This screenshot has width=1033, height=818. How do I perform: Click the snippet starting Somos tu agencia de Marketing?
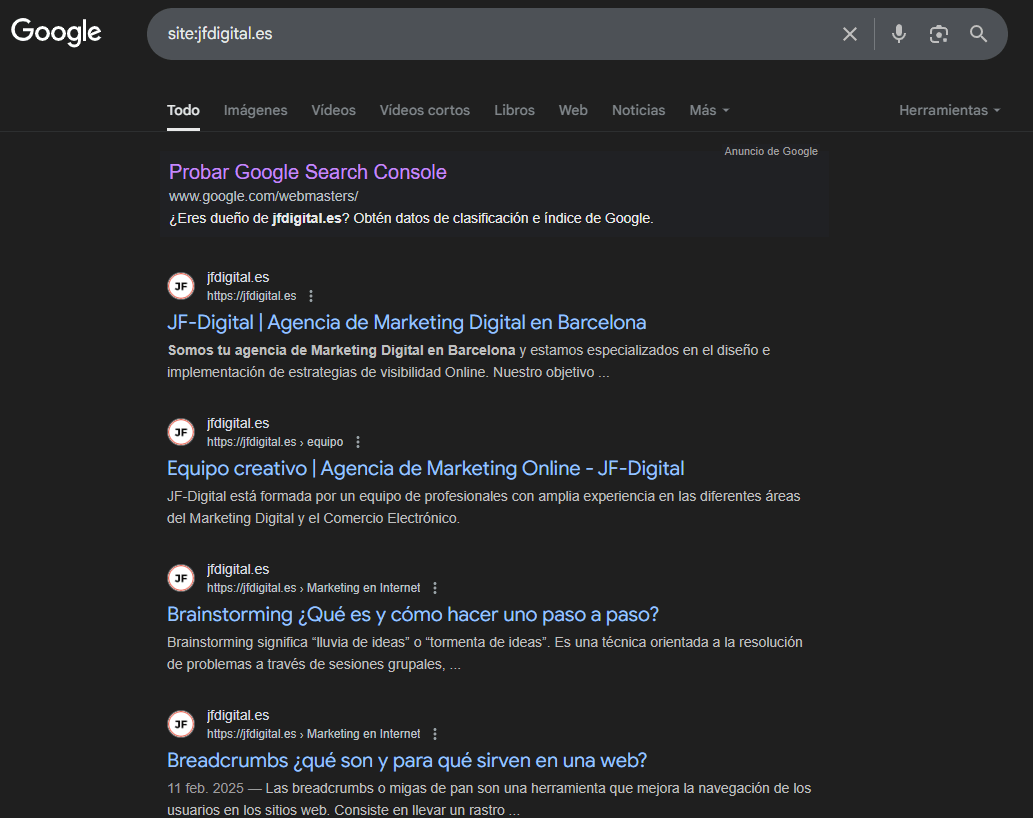[x=468, y=361]
